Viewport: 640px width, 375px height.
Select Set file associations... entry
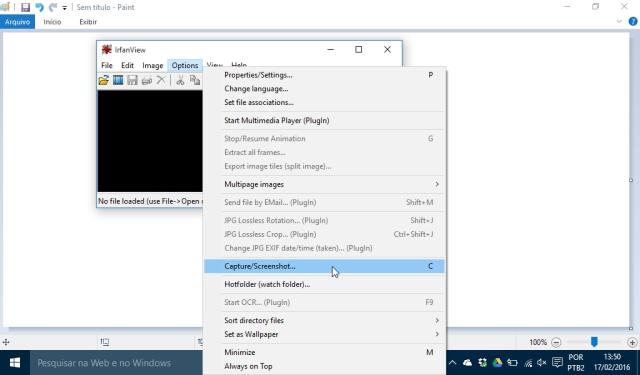(x=324, y=102)
